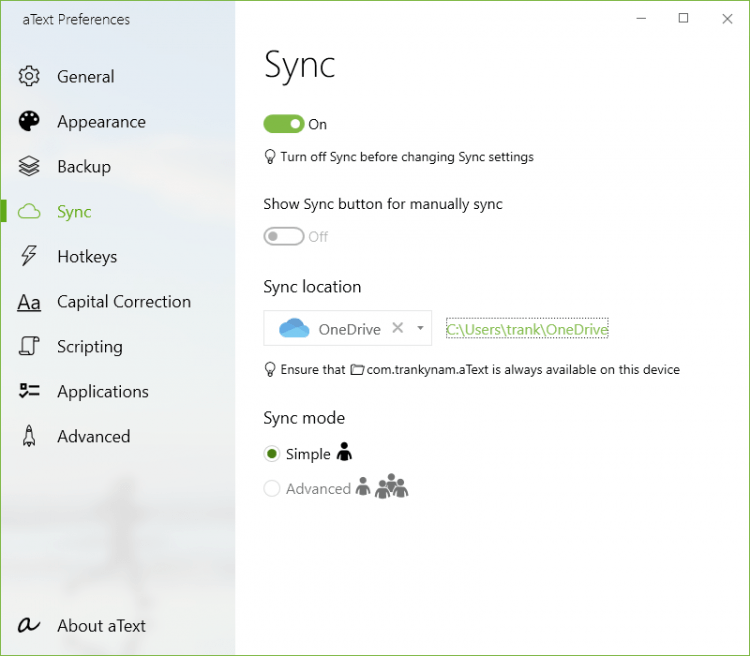750x656 pixels.
Task: Clear the OneDrive sync location selection
Action: click(398, 328)
